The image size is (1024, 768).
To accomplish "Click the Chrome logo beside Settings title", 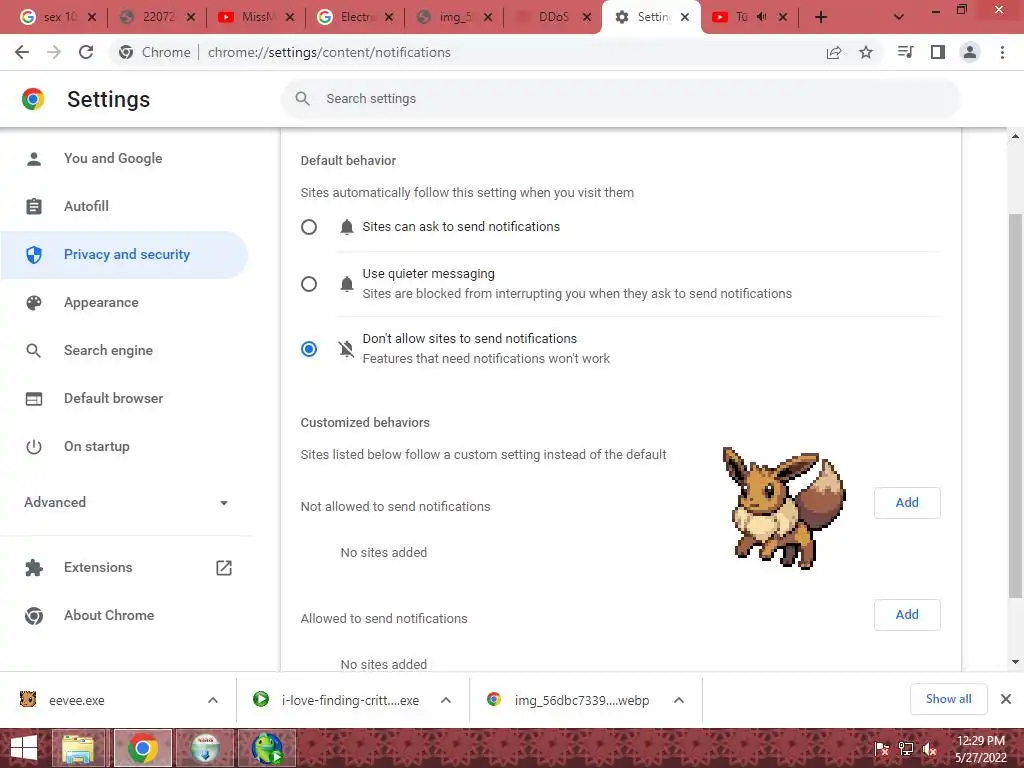I will (33, 99).
